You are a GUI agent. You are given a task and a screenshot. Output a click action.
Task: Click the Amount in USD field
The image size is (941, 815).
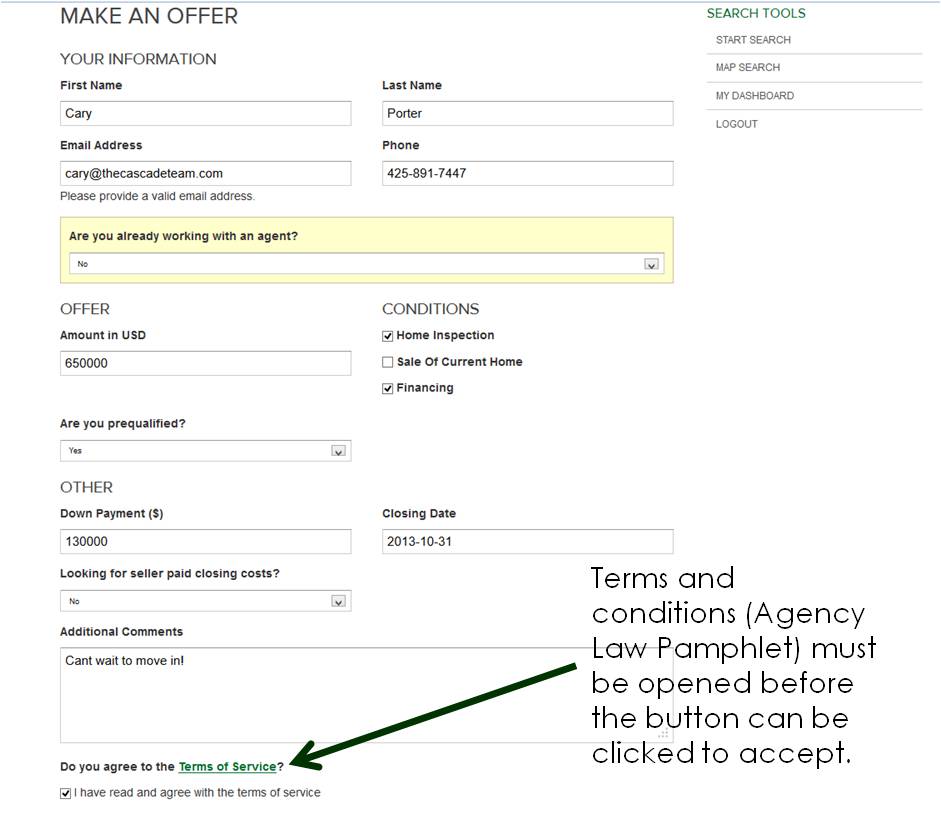(205, 364)
